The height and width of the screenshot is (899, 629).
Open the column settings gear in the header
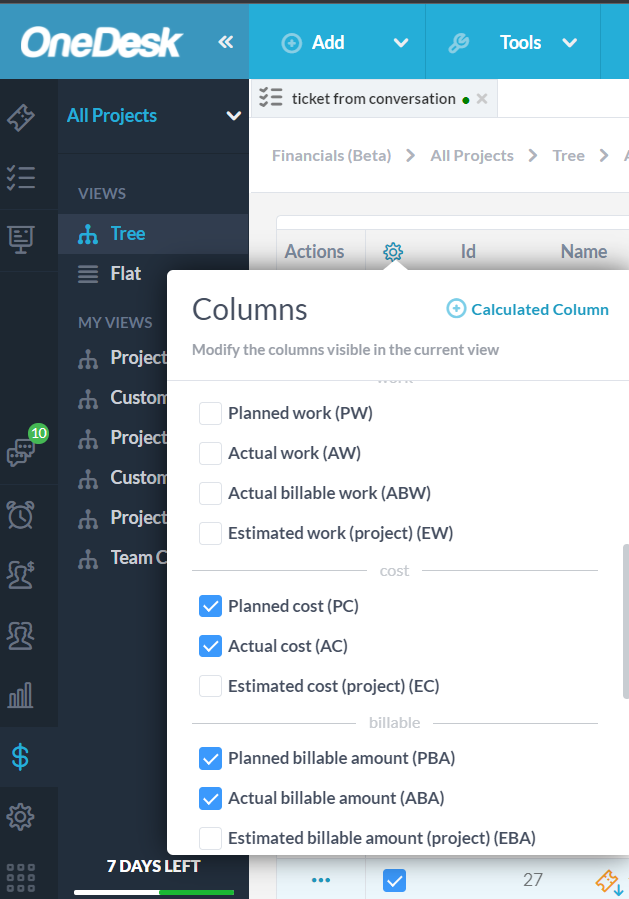(392, 251)
